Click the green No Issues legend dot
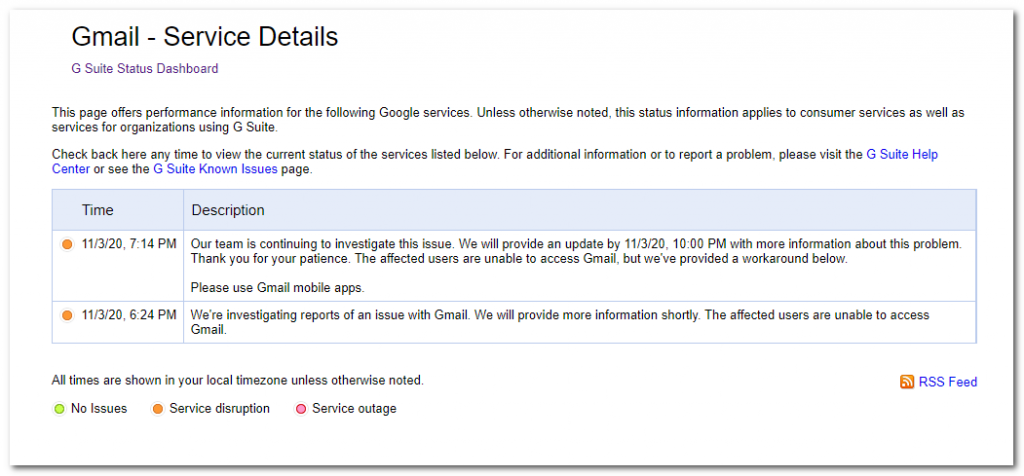1024x476 pixels. pyautogui.click(x=60, y=409)
